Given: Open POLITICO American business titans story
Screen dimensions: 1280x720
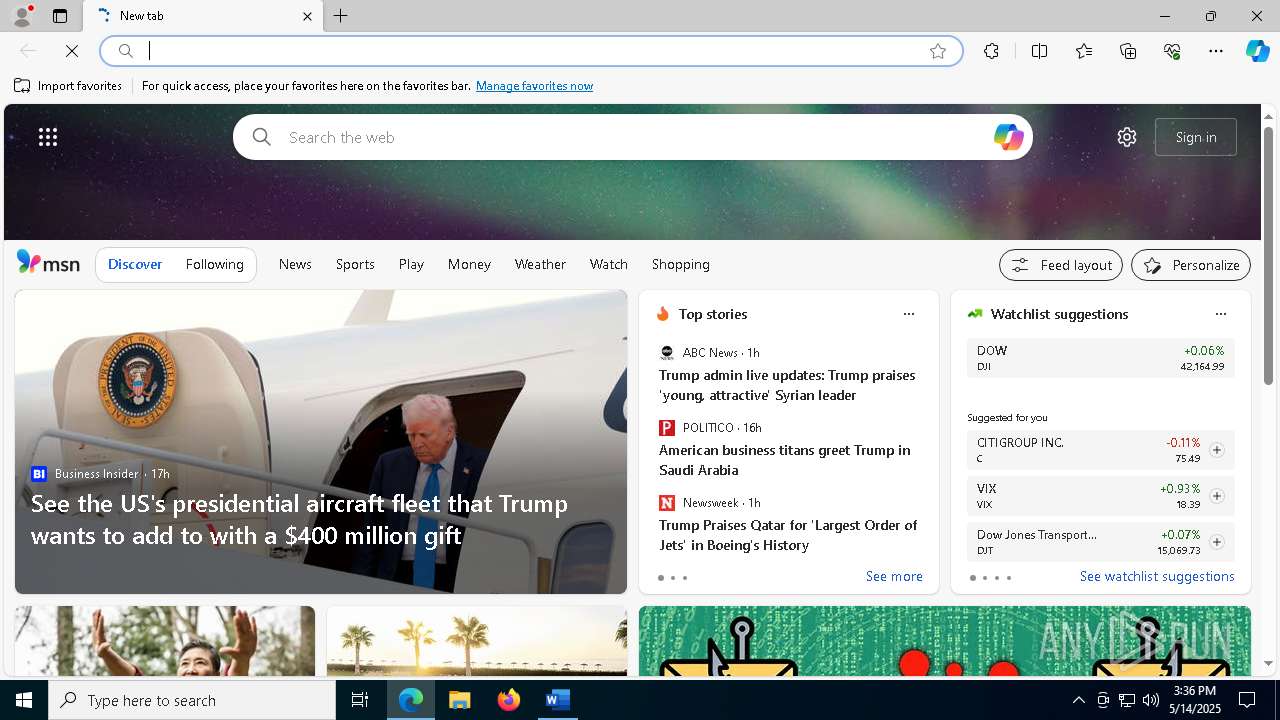Looking at the screenshot, I should pyautogui.click(x=785, y=460).
